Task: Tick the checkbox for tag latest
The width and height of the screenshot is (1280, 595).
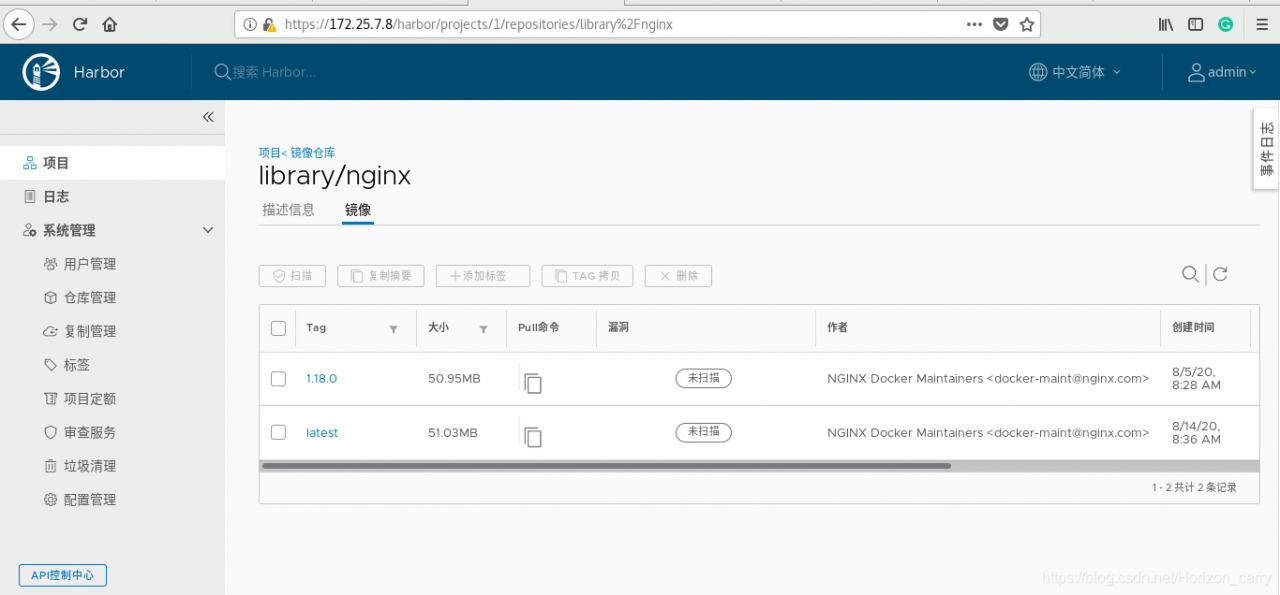Action: point(278,433)
